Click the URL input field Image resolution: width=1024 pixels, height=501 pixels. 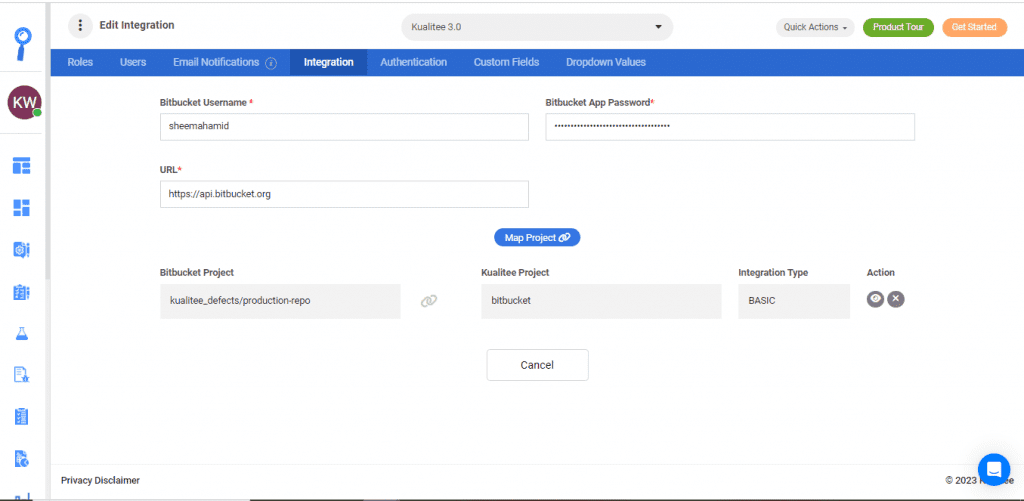(344, 194)
